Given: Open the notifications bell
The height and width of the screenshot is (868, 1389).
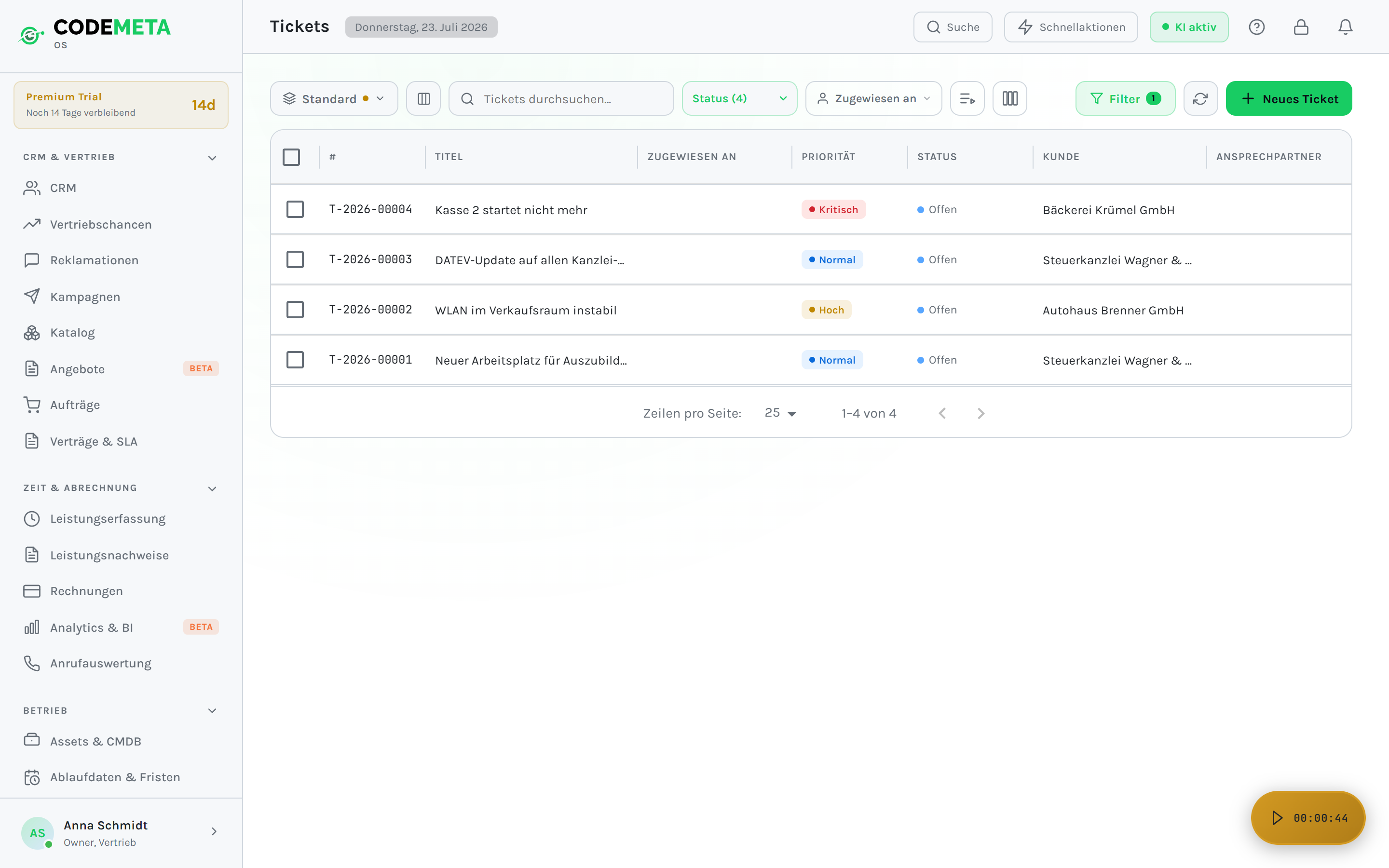Looking at the screenshot, I should (x=1346, y=27).
